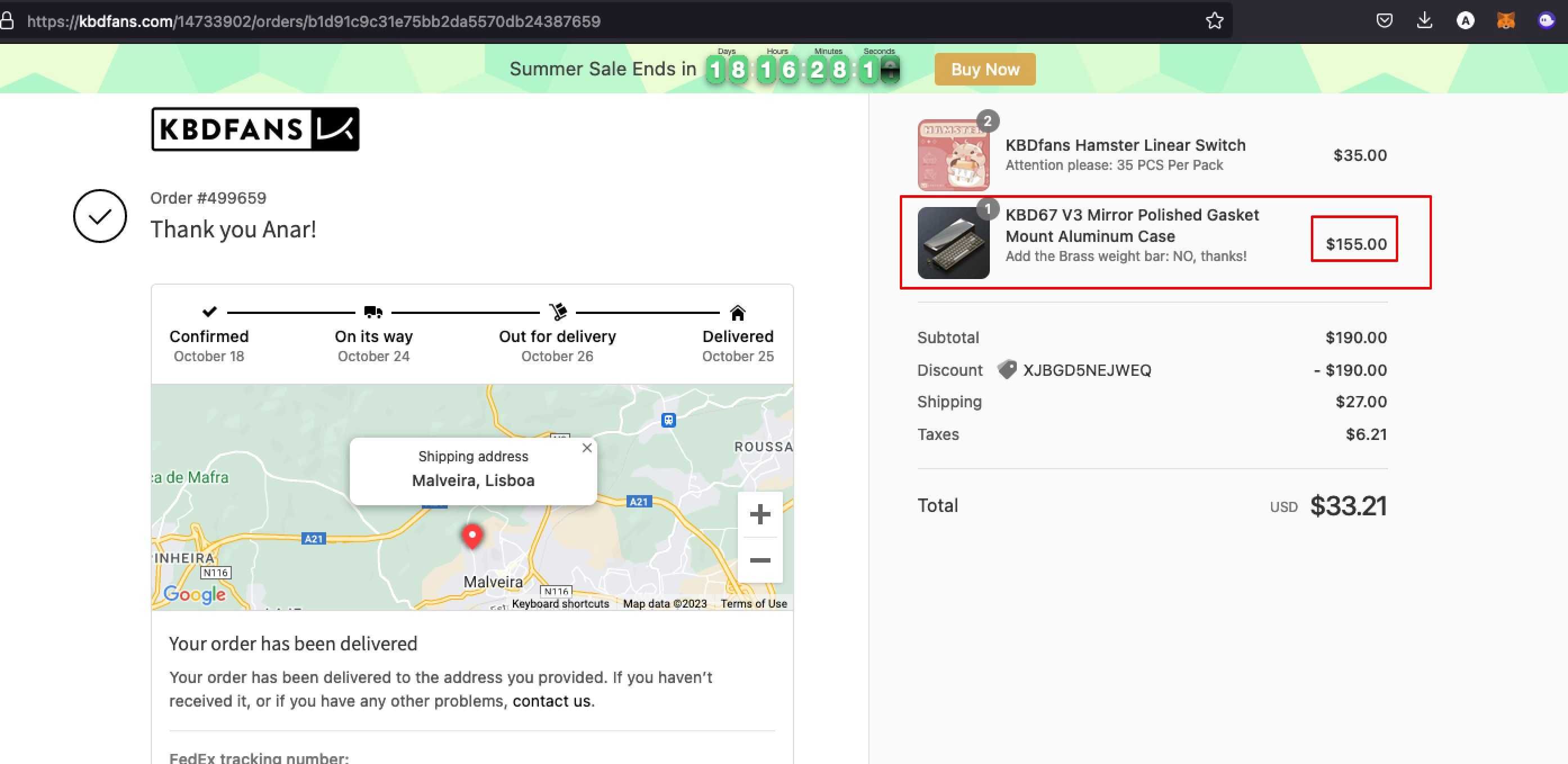Click the Order #499659 text
The image size is (1568, 764).
coord(208,198)
